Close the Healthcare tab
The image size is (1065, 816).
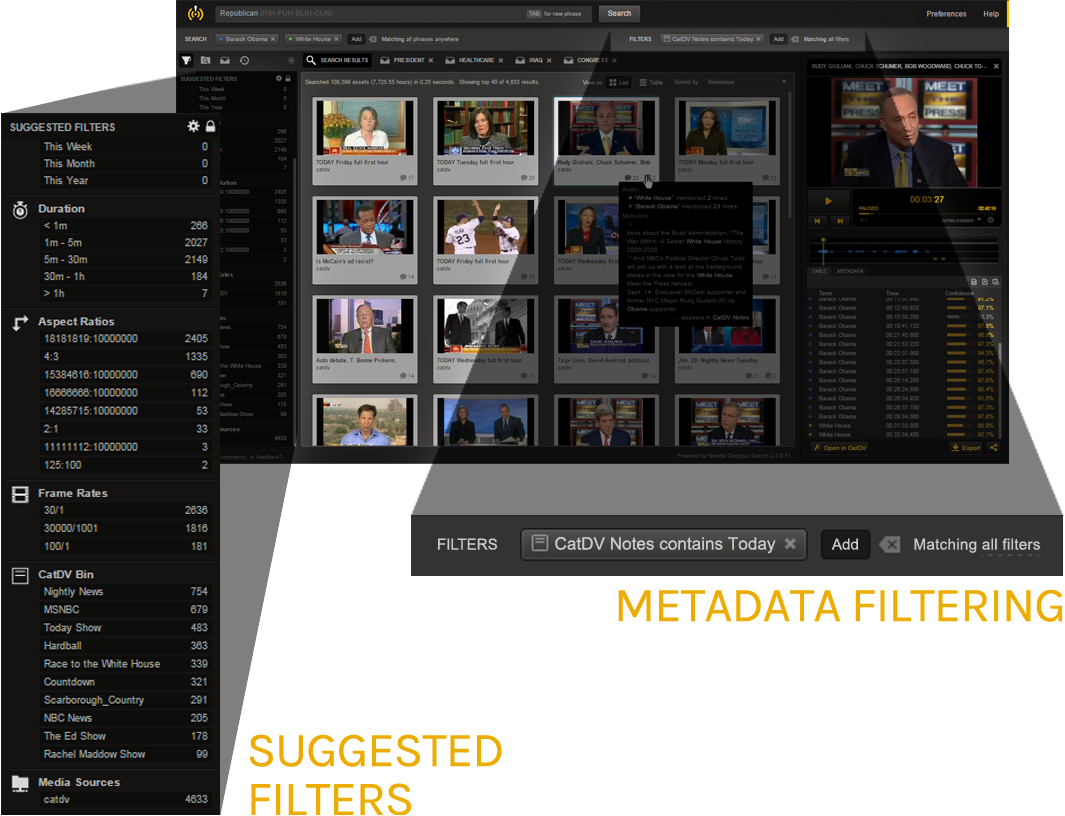click(x=501, y=60)
